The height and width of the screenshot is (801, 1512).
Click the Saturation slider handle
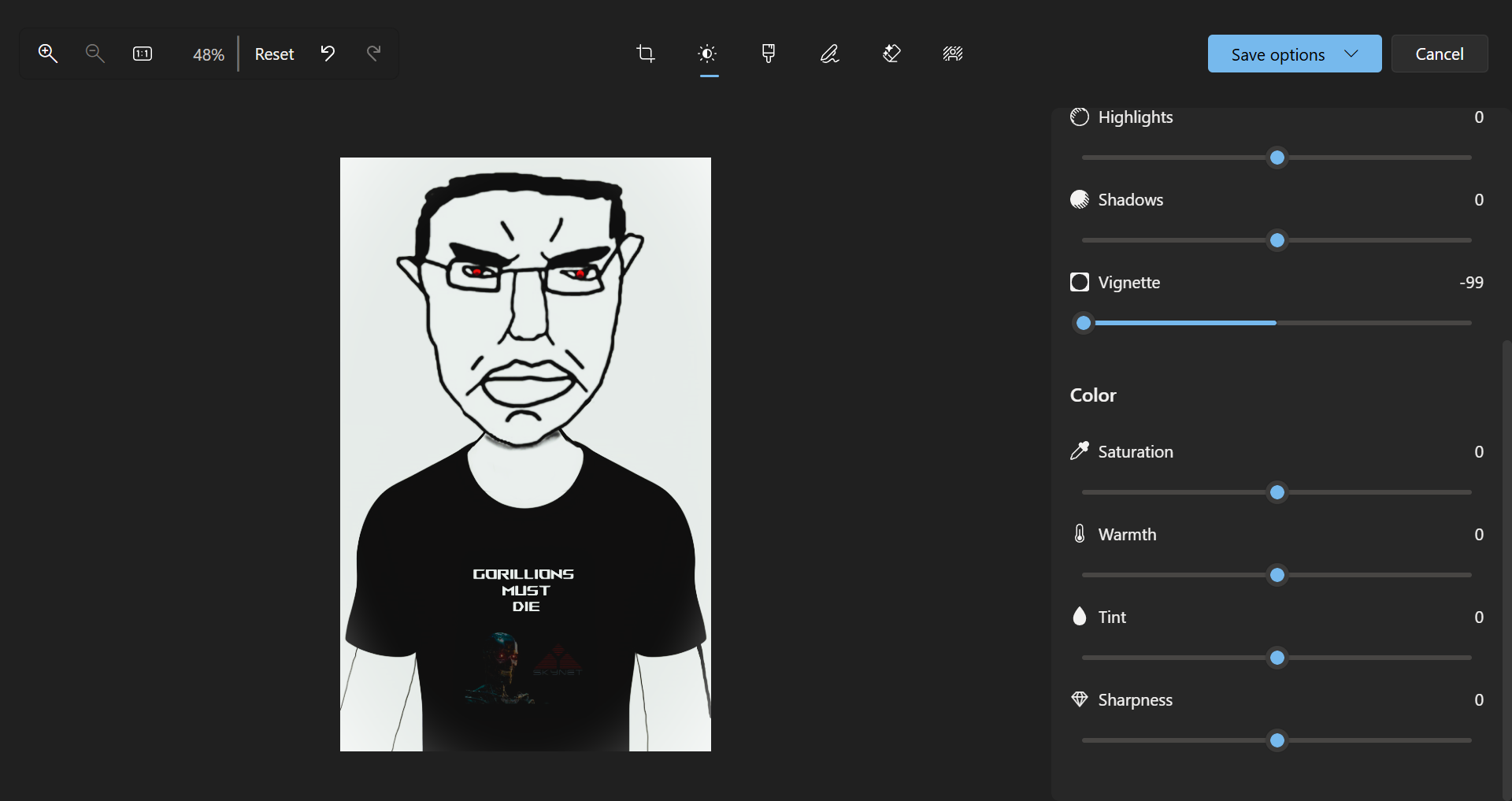[x=1277, y=492]
